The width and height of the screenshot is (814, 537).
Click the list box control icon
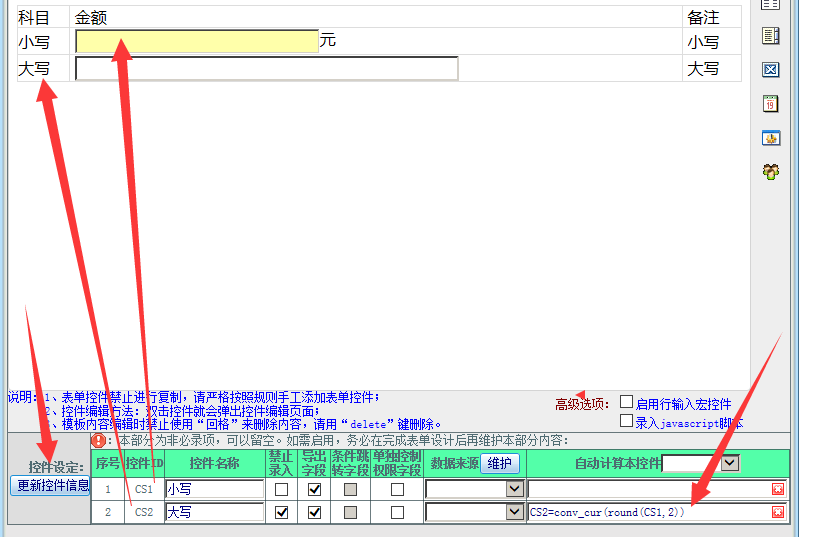tap(770, 36)
